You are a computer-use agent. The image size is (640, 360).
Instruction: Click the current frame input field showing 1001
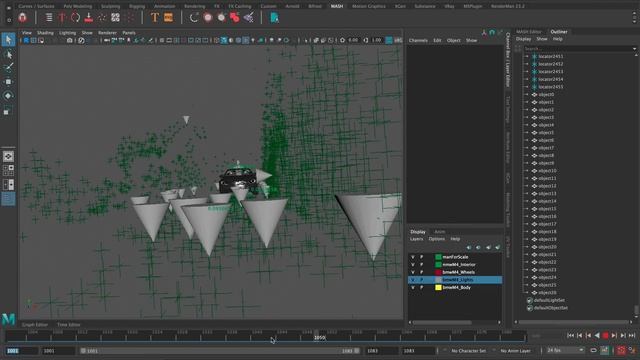(22, 351)
